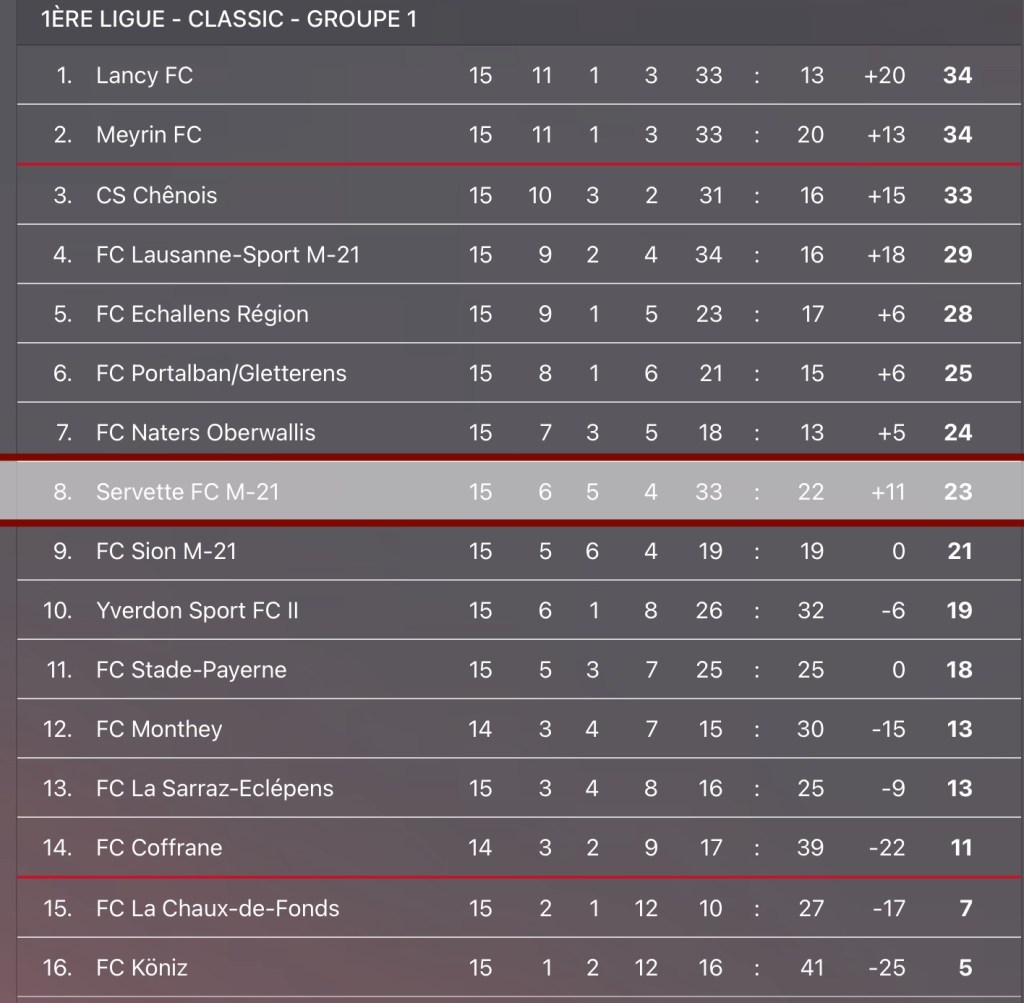Open FC Sion M-21 team entry
The image size is (1024, 1003).
(166, 551)
